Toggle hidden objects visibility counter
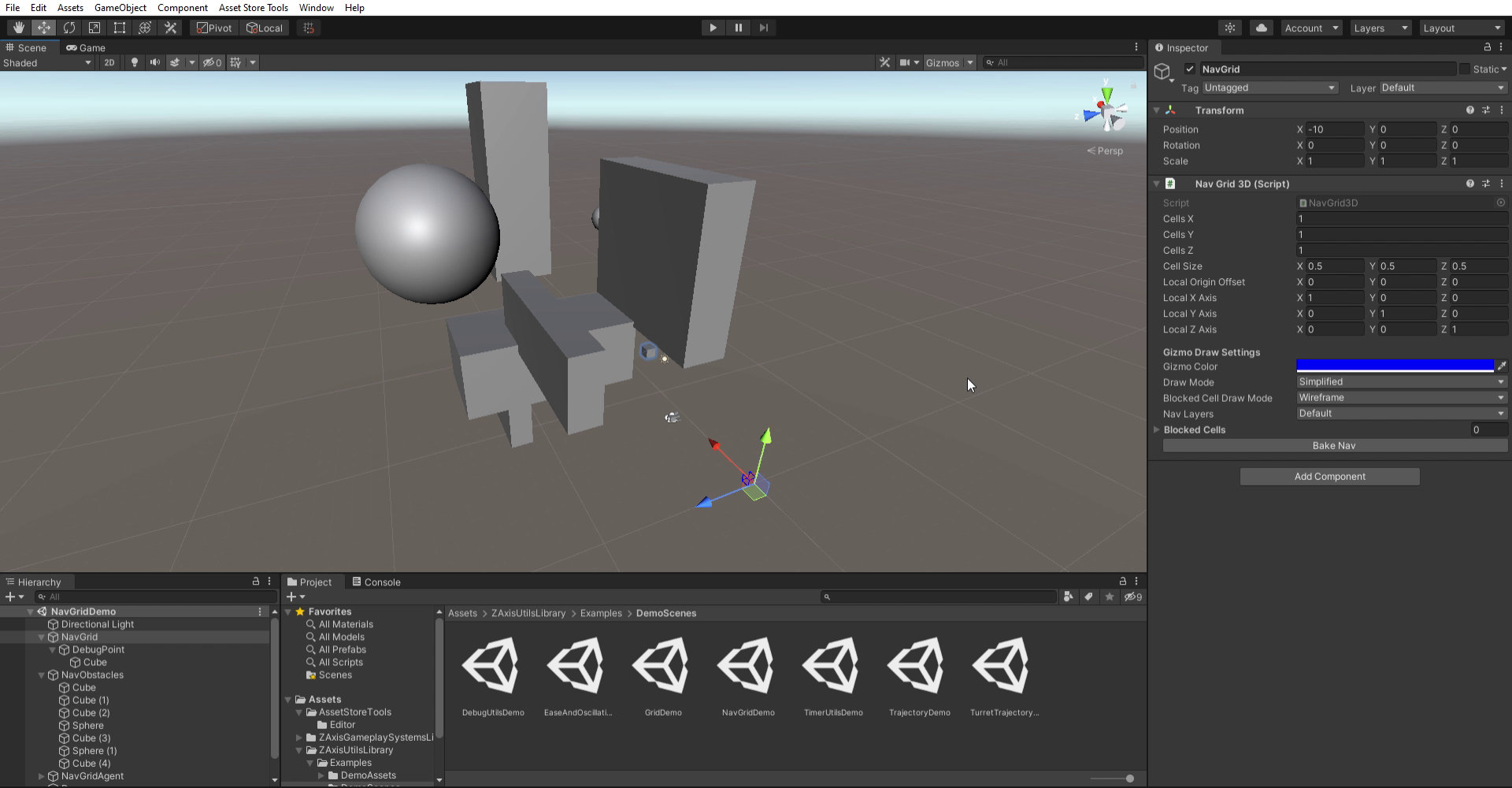The width and height of the screenshot is (1512, 788). tap(213, 62)
